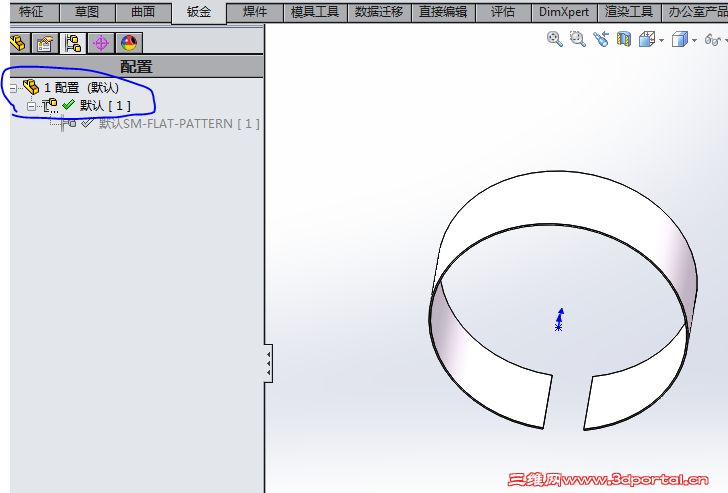Collapse the 1 配置 (默认) root node

[x=13, y=88]
